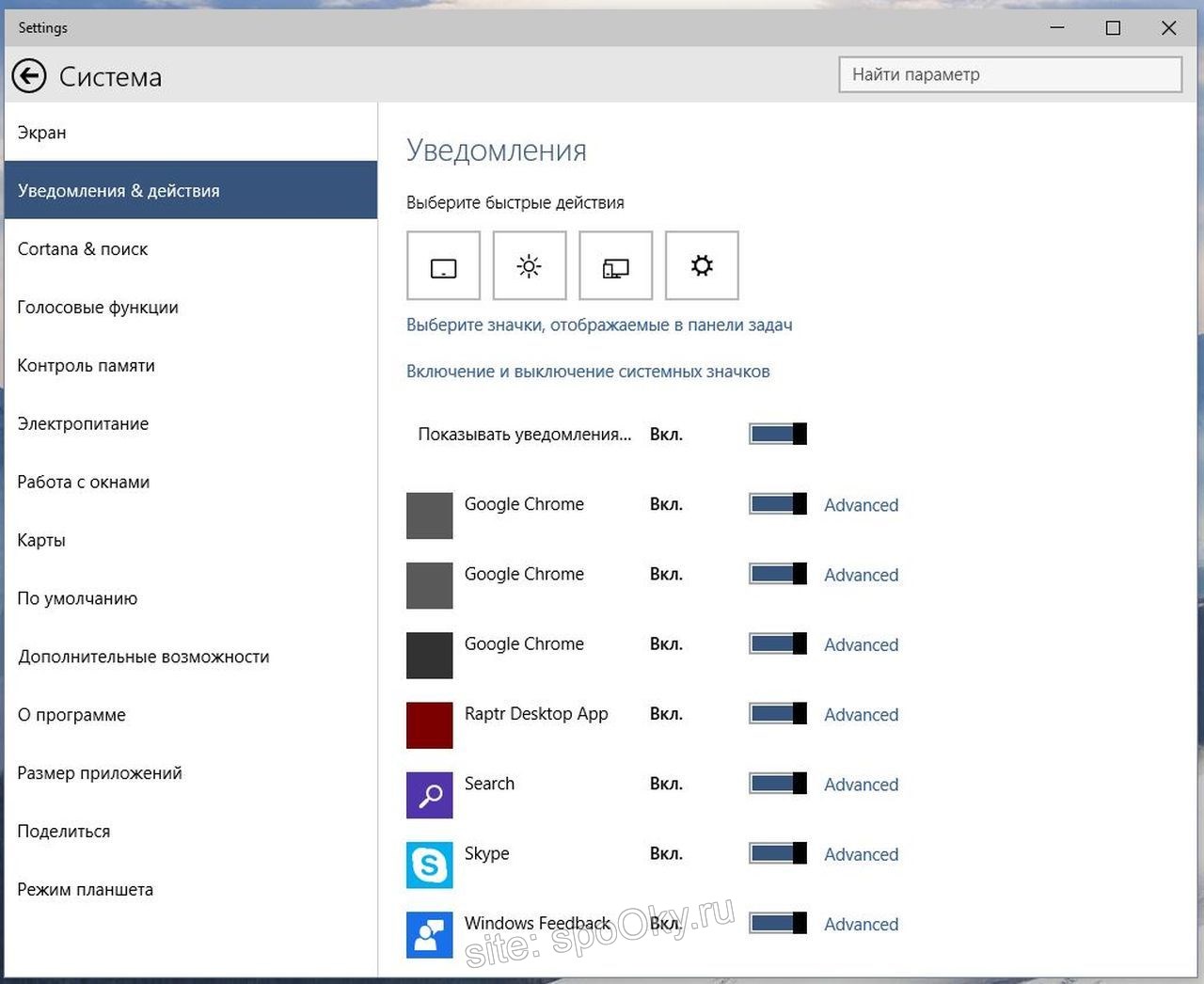Disable Skype notifications switch
This screenshot has height=984, width=1204.
778,853
